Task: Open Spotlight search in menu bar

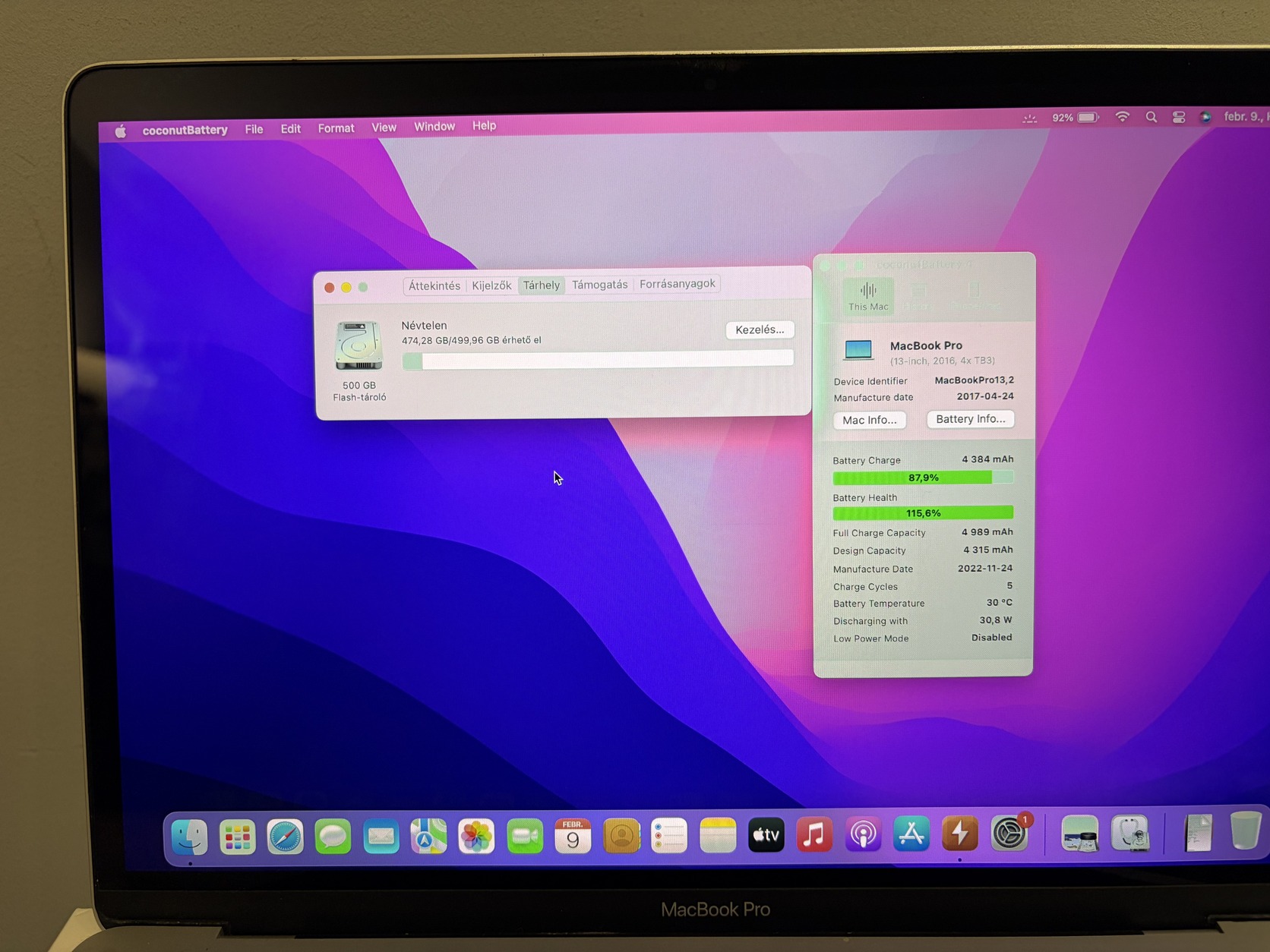Action: (1152, 118)
